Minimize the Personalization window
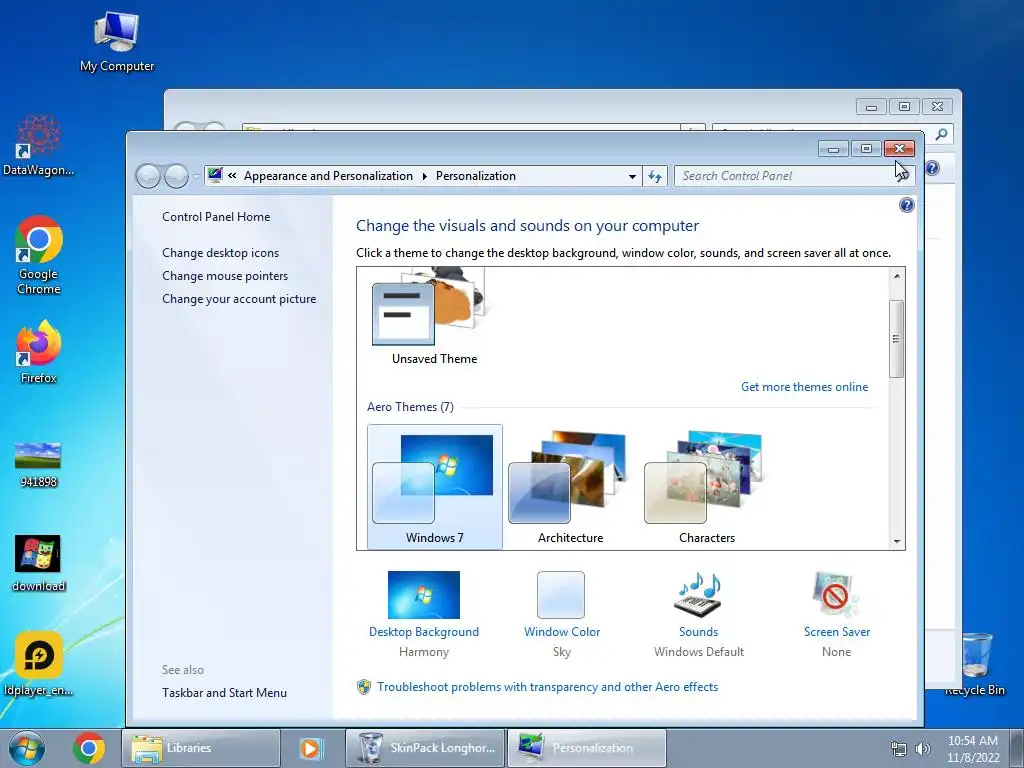 (x=833, y=149)
